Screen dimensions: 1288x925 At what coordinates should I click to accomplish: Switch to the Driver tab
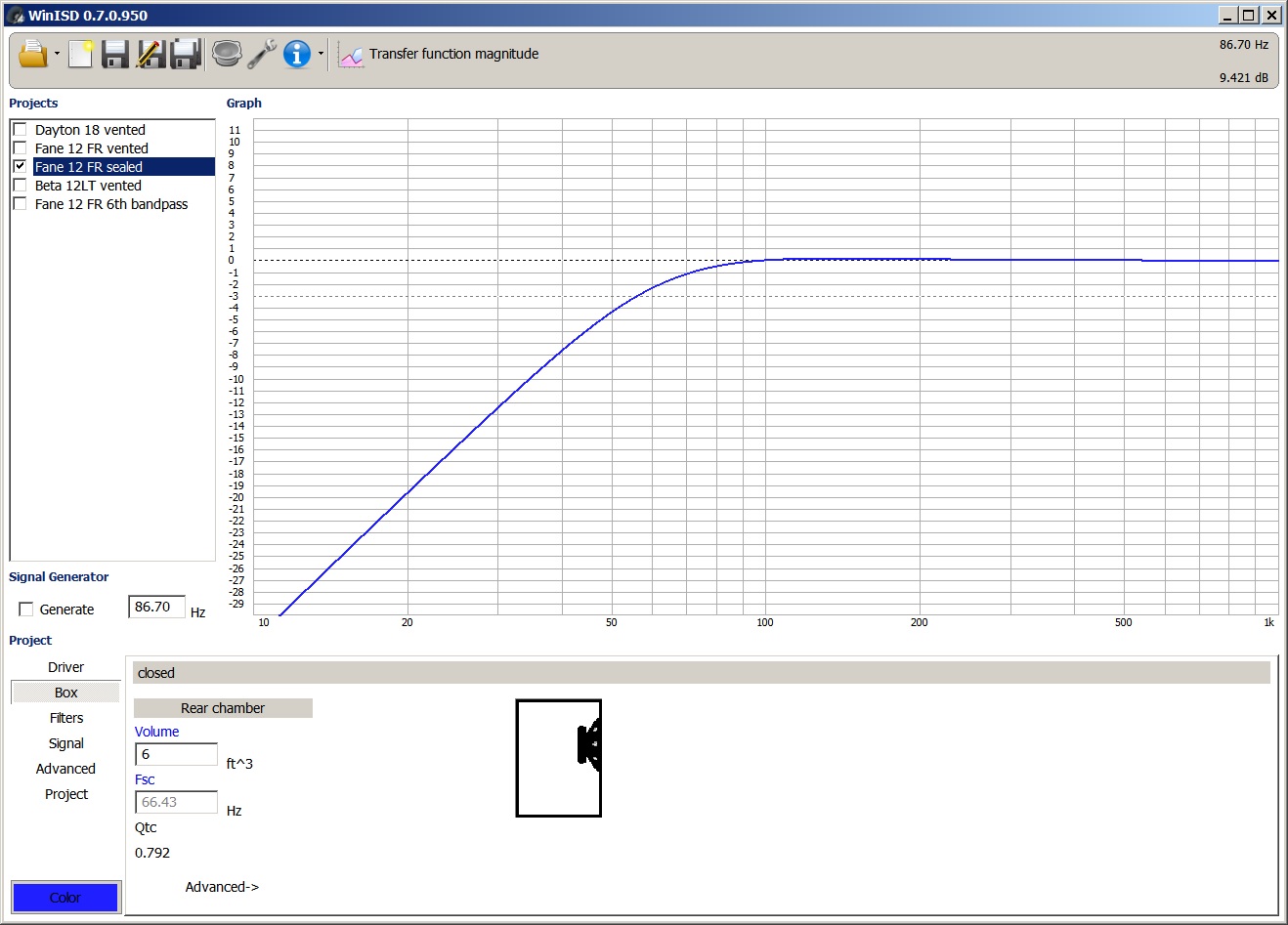pos(65,667)
